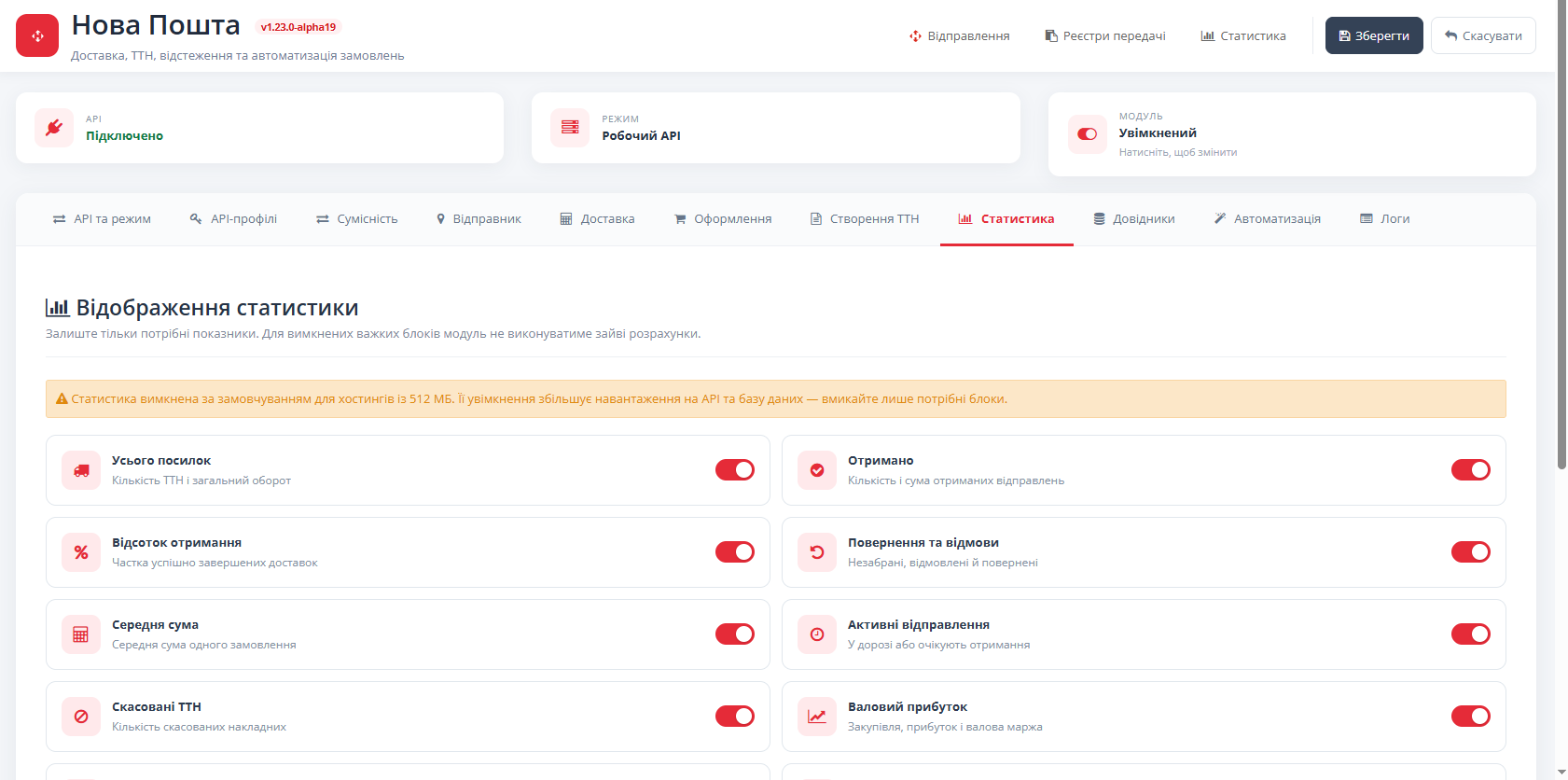Click the scrollbar down arrow
Viewport: 1568px width, 780px height.
pyautogui.click(x=1561, y=773)
